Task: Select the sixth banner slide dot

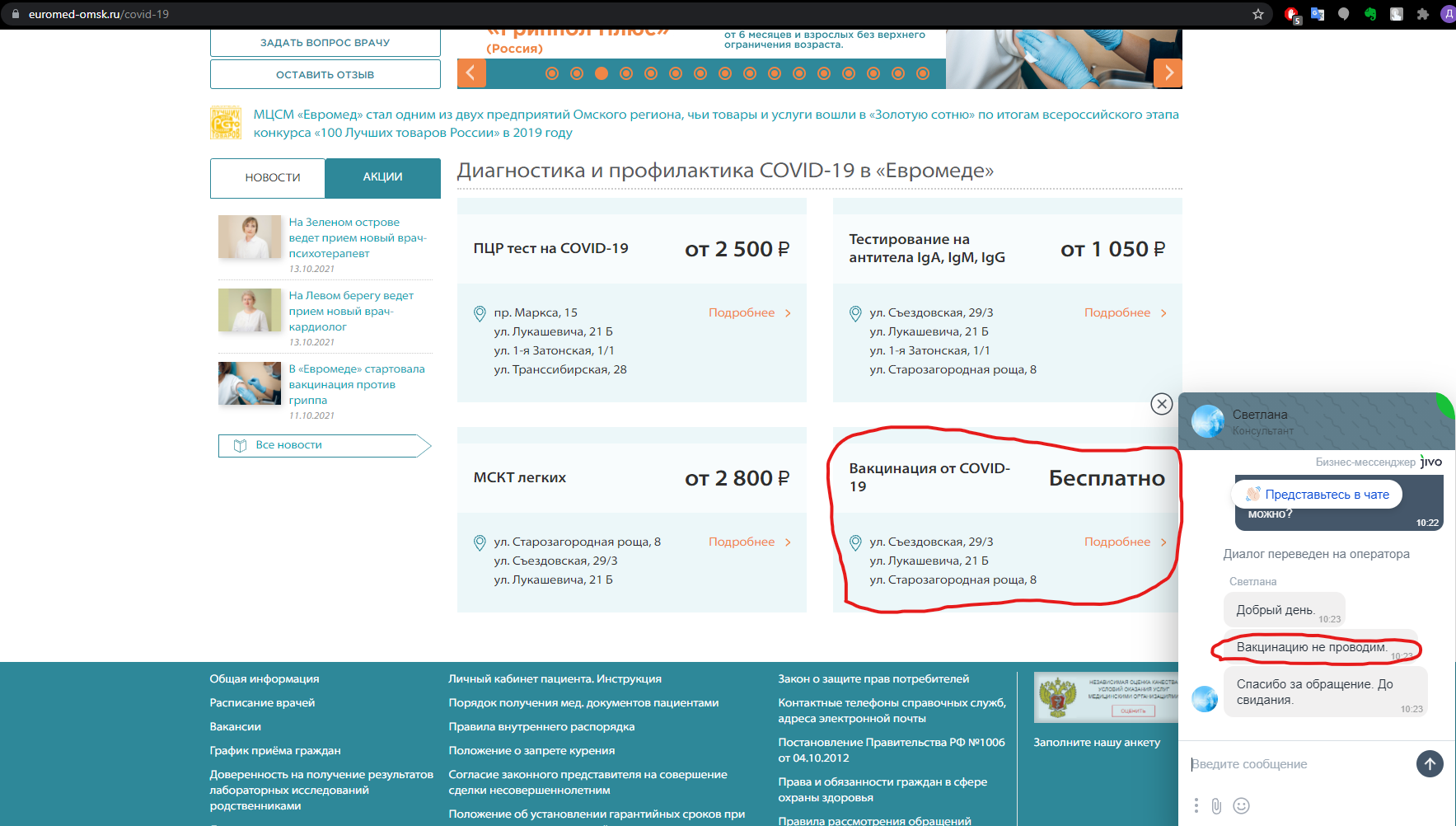Action: tap(676, 73)
